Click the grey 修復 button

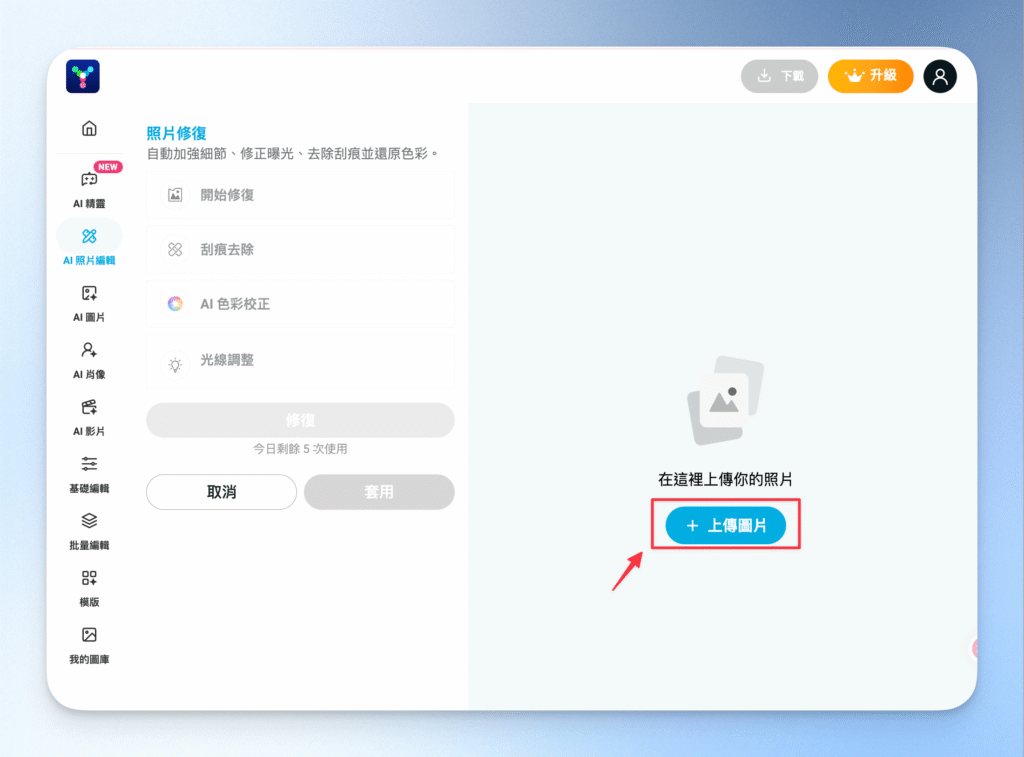click(300, 420)
